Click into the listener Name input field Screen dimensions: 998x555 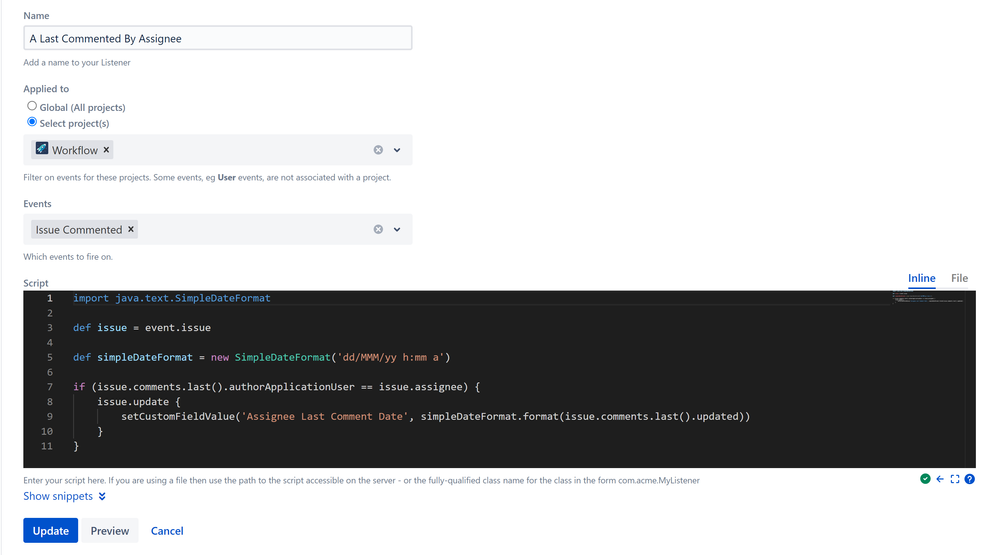(x=218, y=38)
